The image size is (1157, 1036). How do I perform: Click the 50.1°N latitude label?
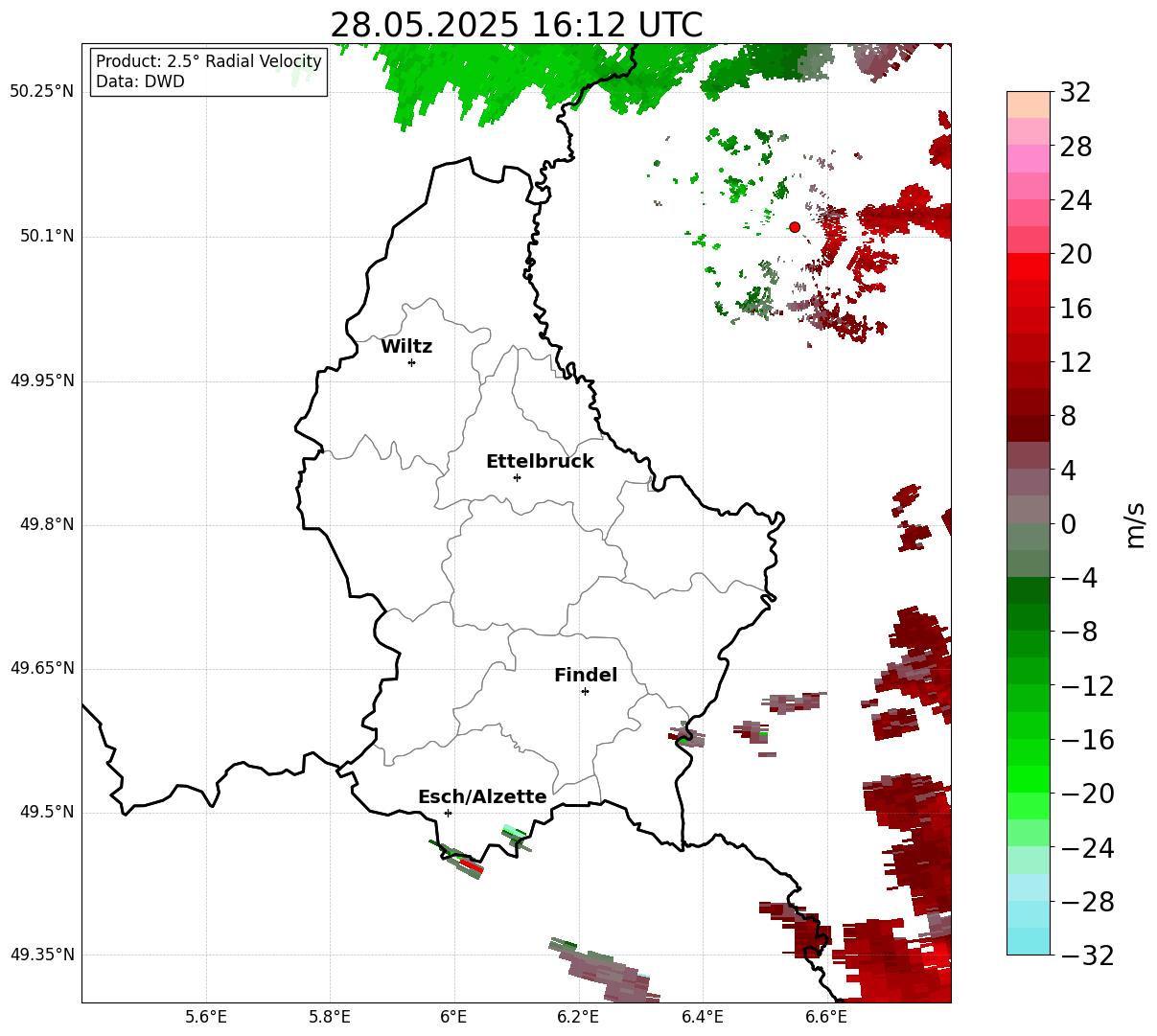46,237
